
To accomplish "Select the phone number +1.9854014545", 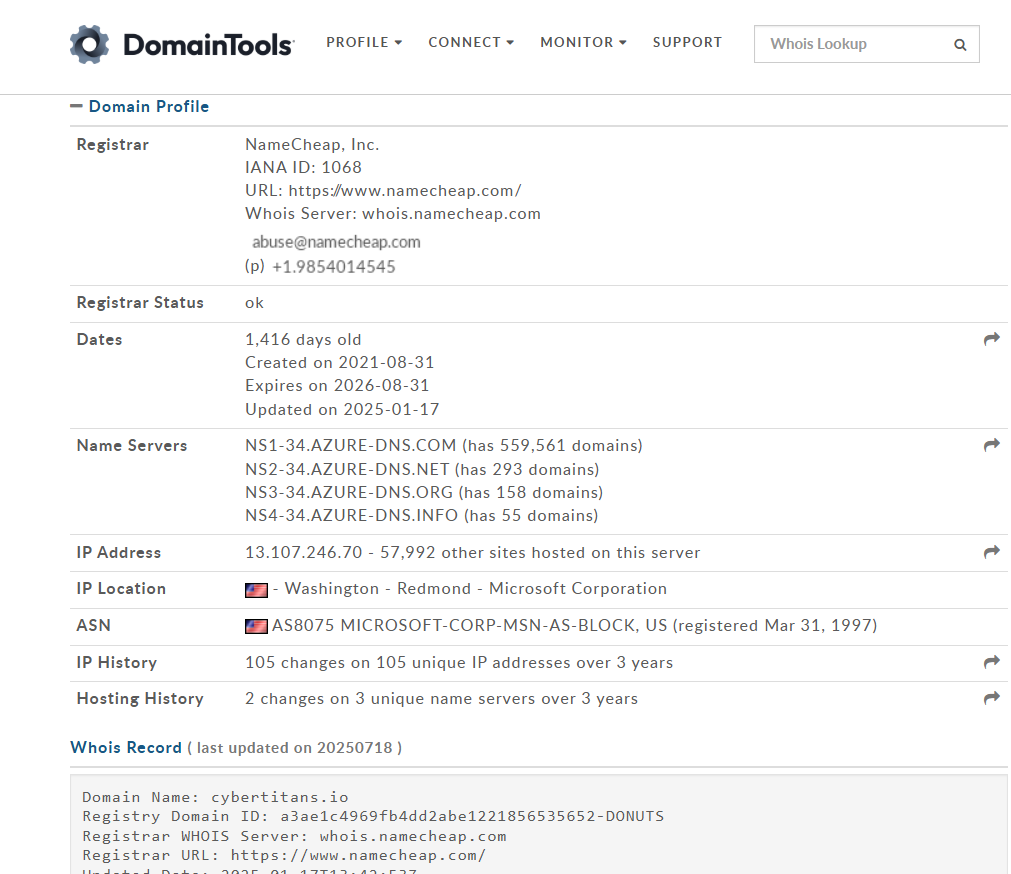I will 334,267.
